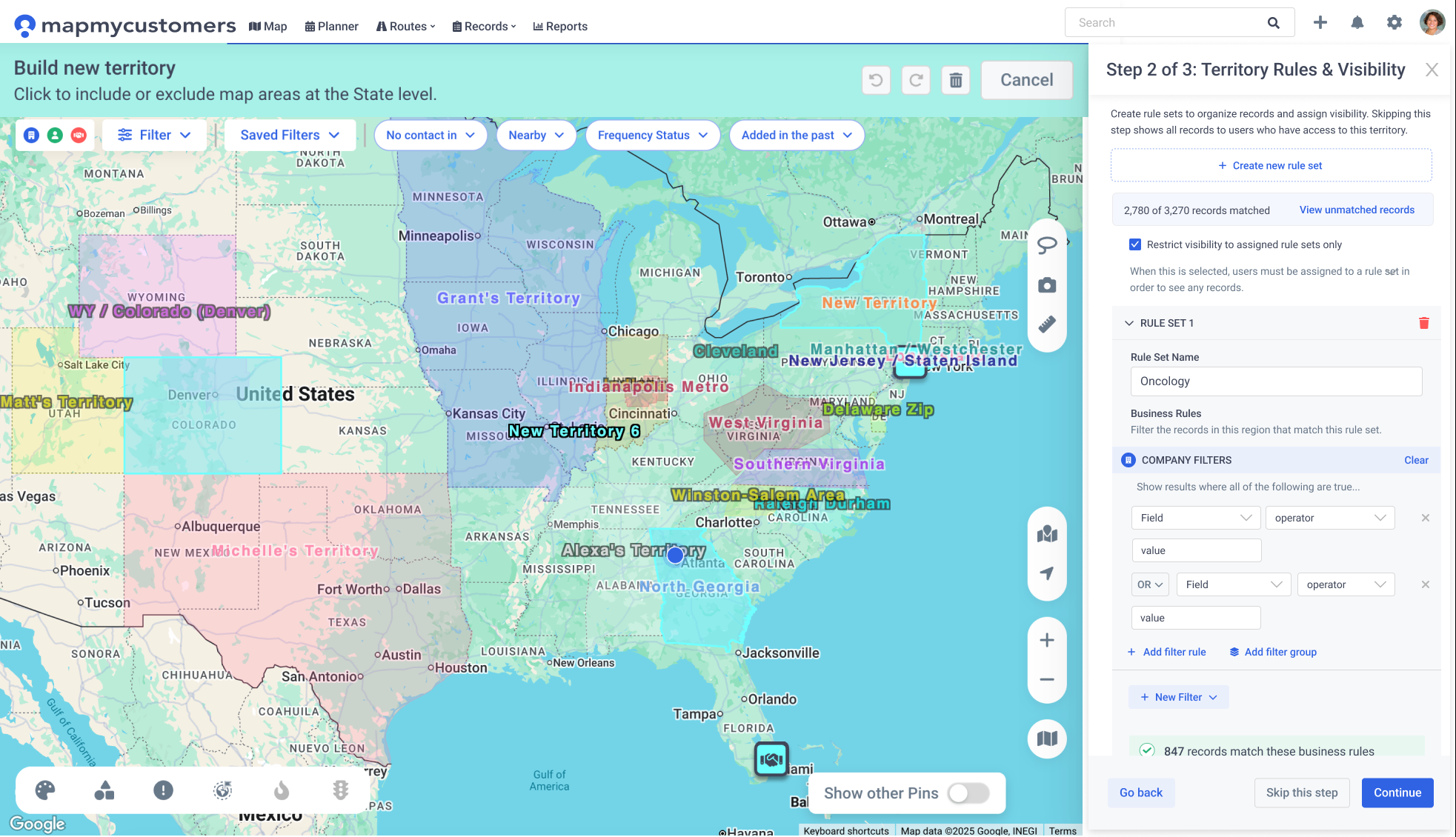Click the folded map view icon
The height and width of the screenshot is (837, 1456).
1047,738
